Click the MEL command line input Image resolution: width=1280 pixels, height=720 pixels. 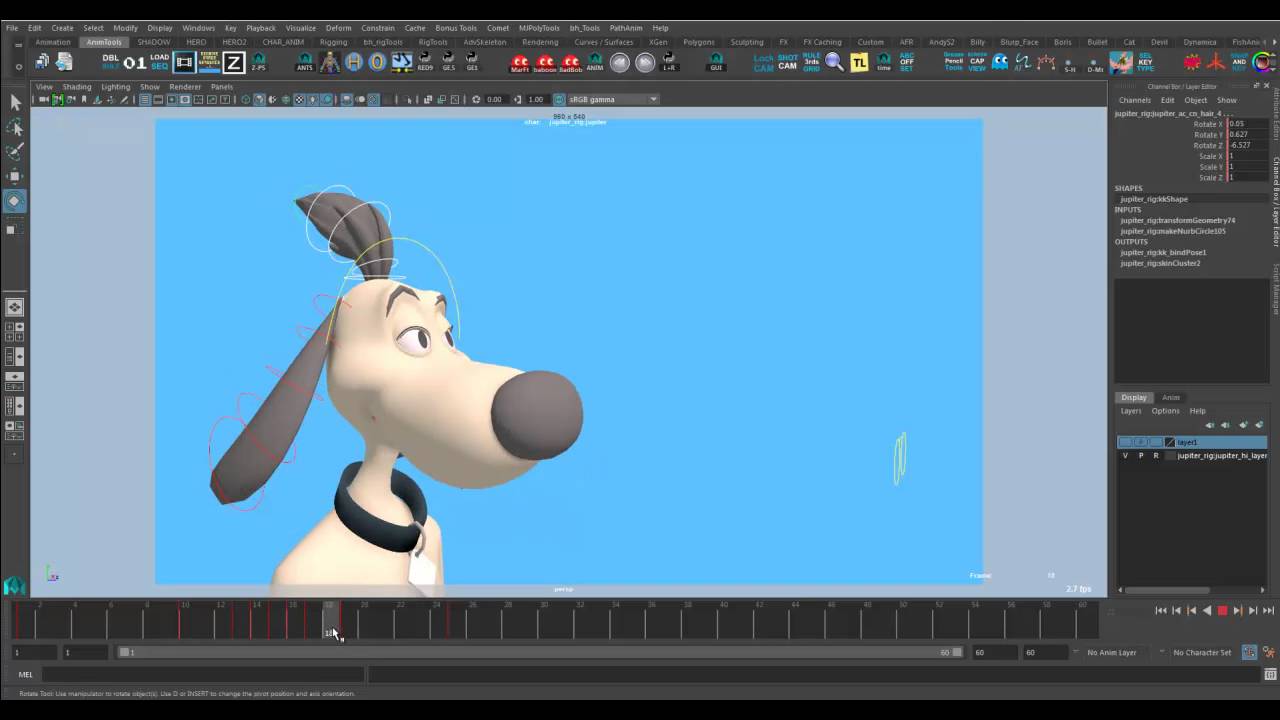point(204,675)
